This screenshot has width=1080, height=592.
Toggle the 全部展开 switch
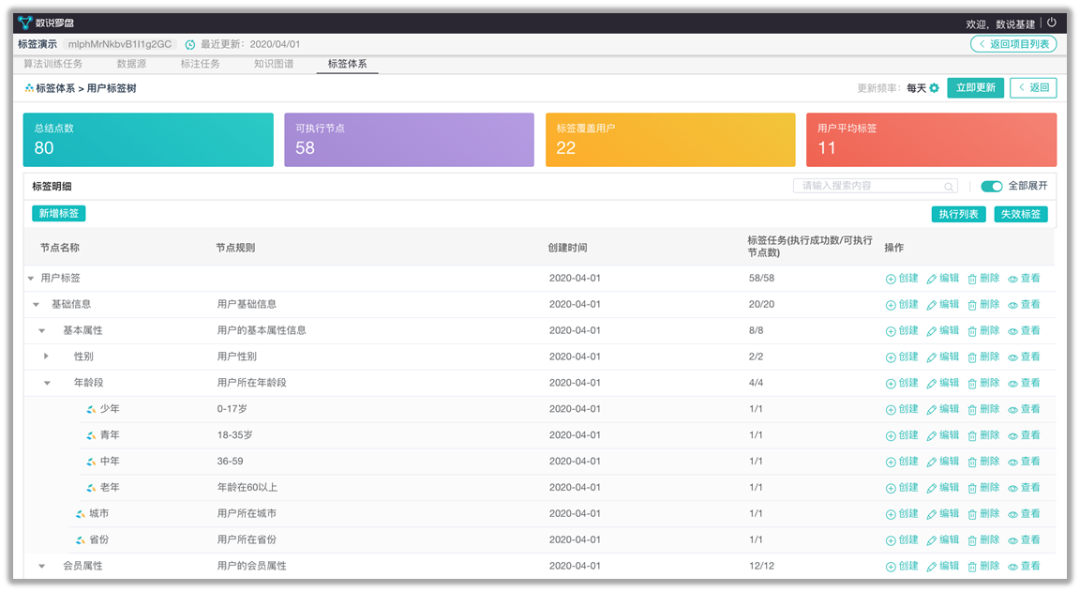pos(991,186)
